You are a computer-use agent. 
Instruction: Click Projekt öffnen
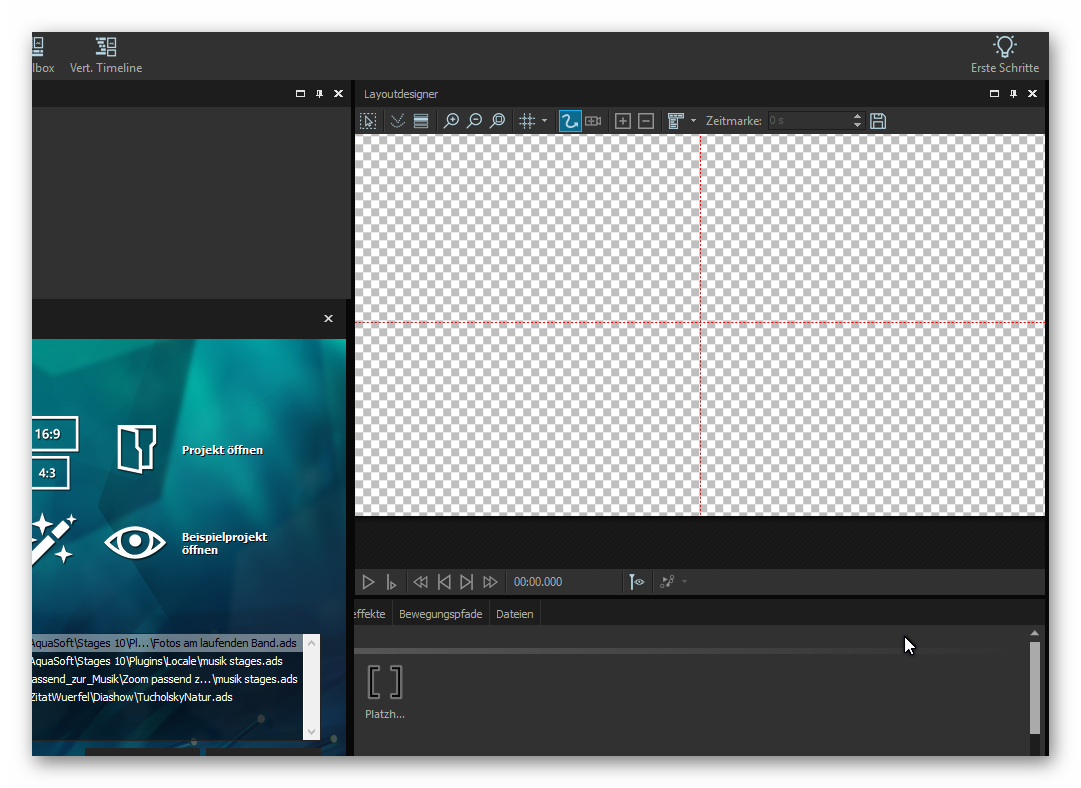(222, 450)
